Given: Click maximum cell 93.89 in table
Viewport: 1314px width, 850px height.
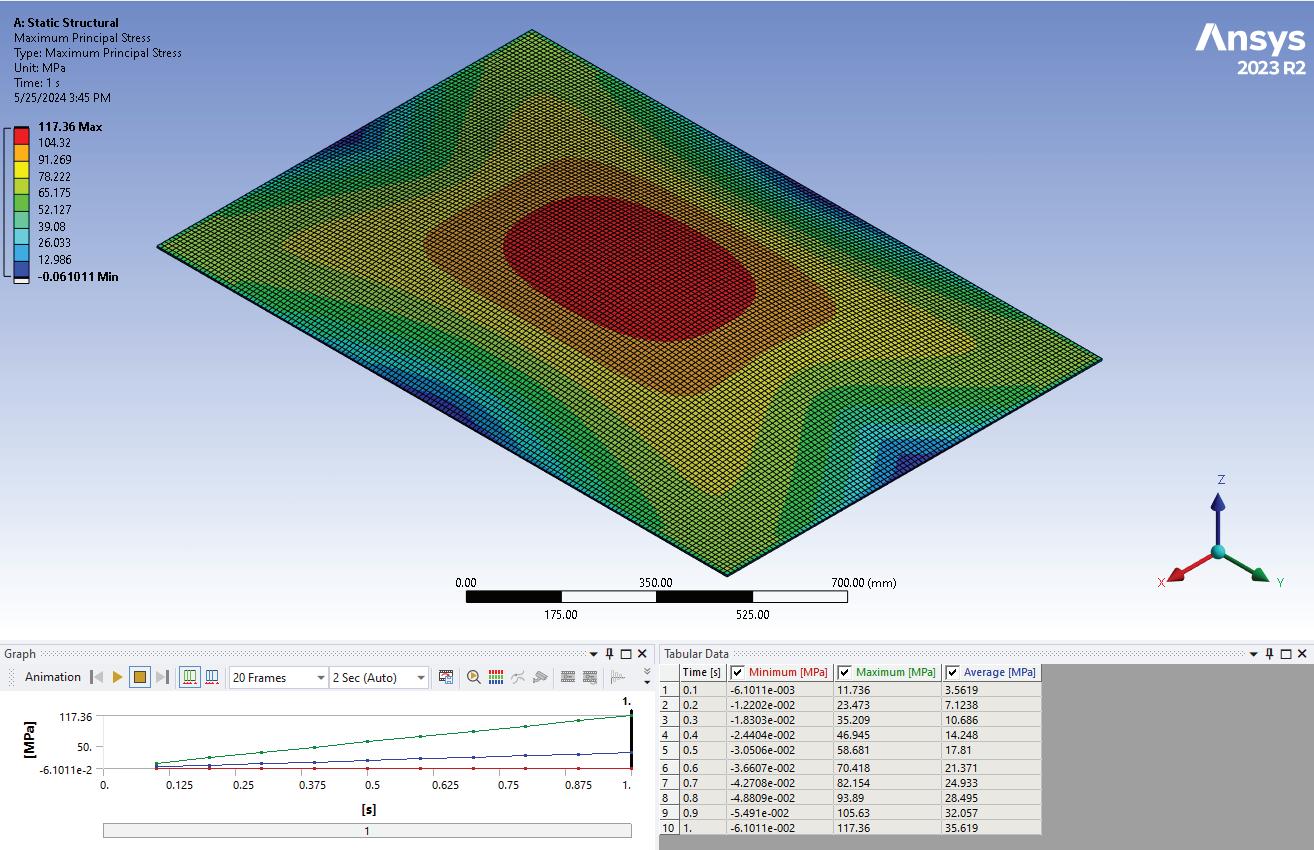Looking at the screenshot, I should [887, 798].
